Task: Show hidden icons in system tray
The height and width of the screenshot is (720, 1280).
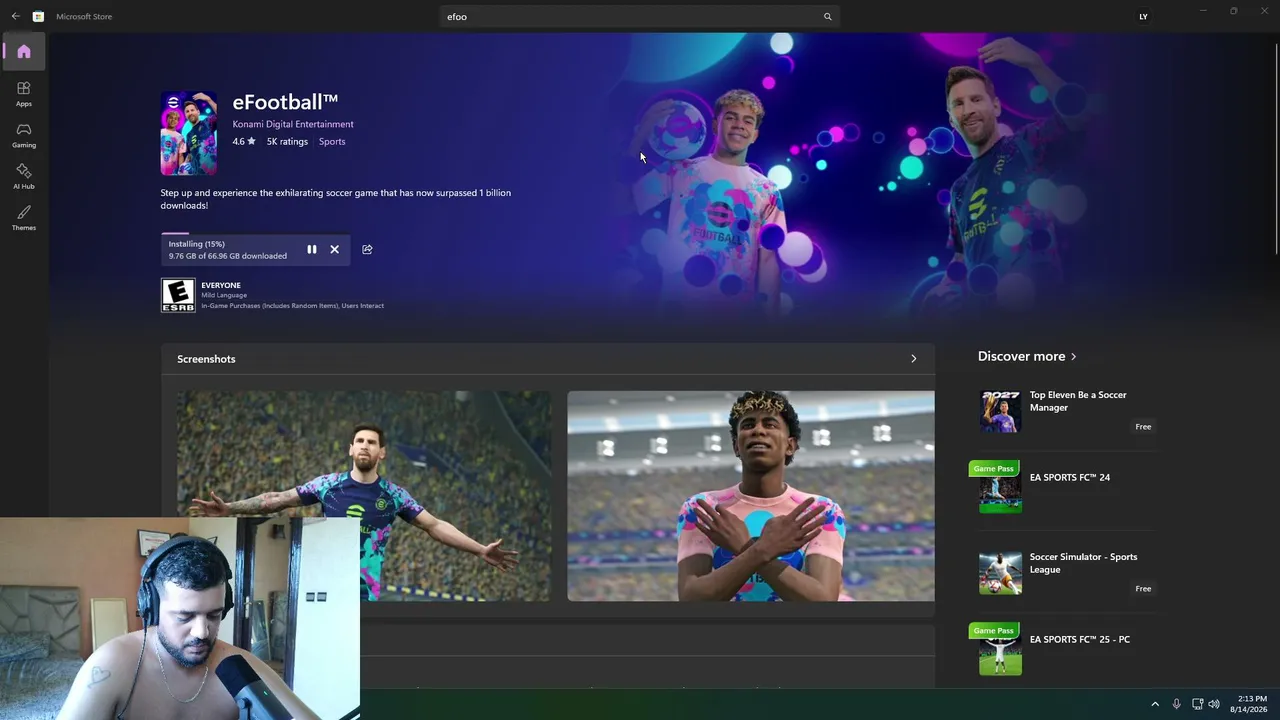Action: 1155,704
